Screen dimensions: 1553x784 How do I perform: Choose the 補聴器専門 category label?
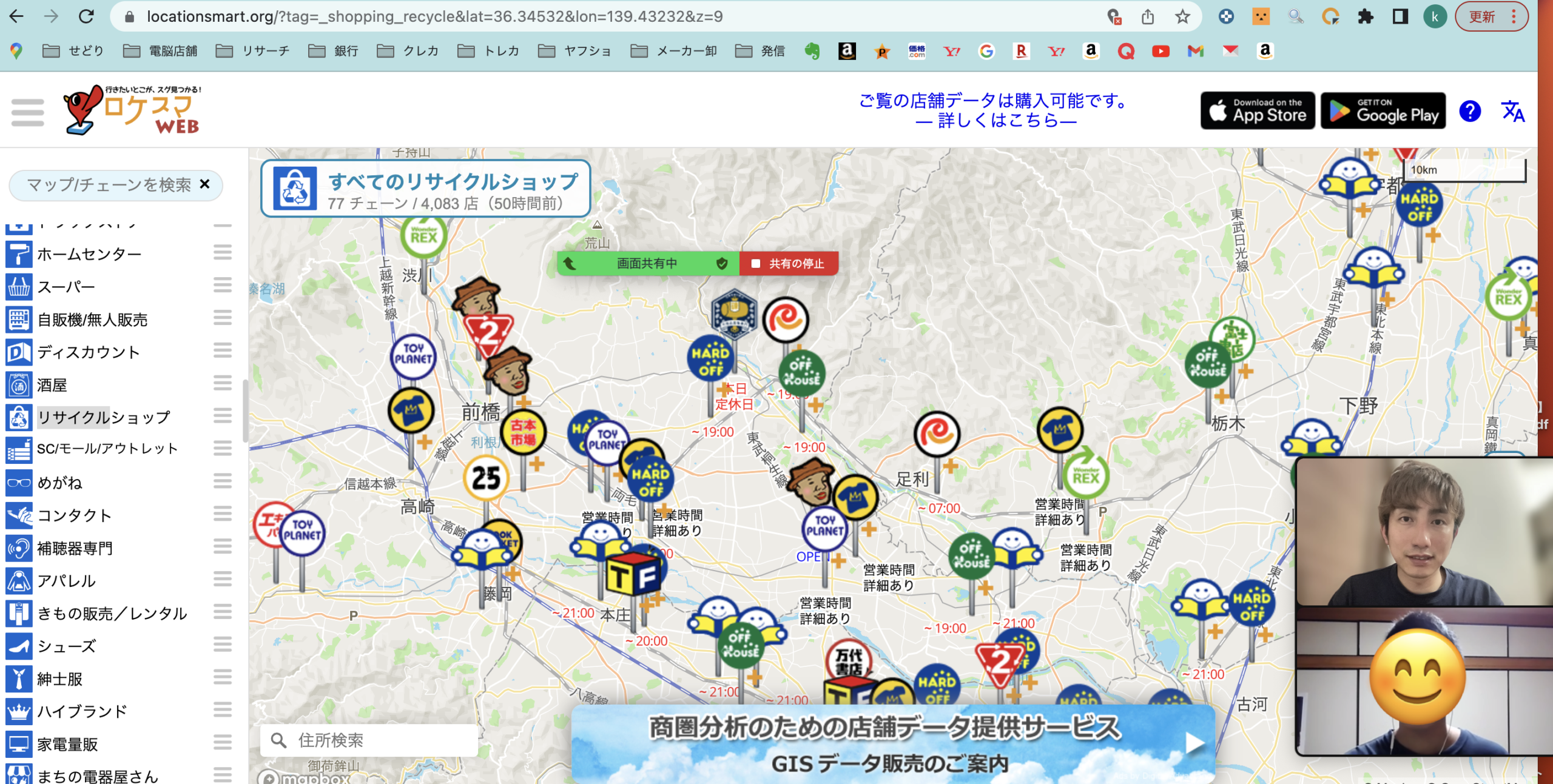pos(75,548)
